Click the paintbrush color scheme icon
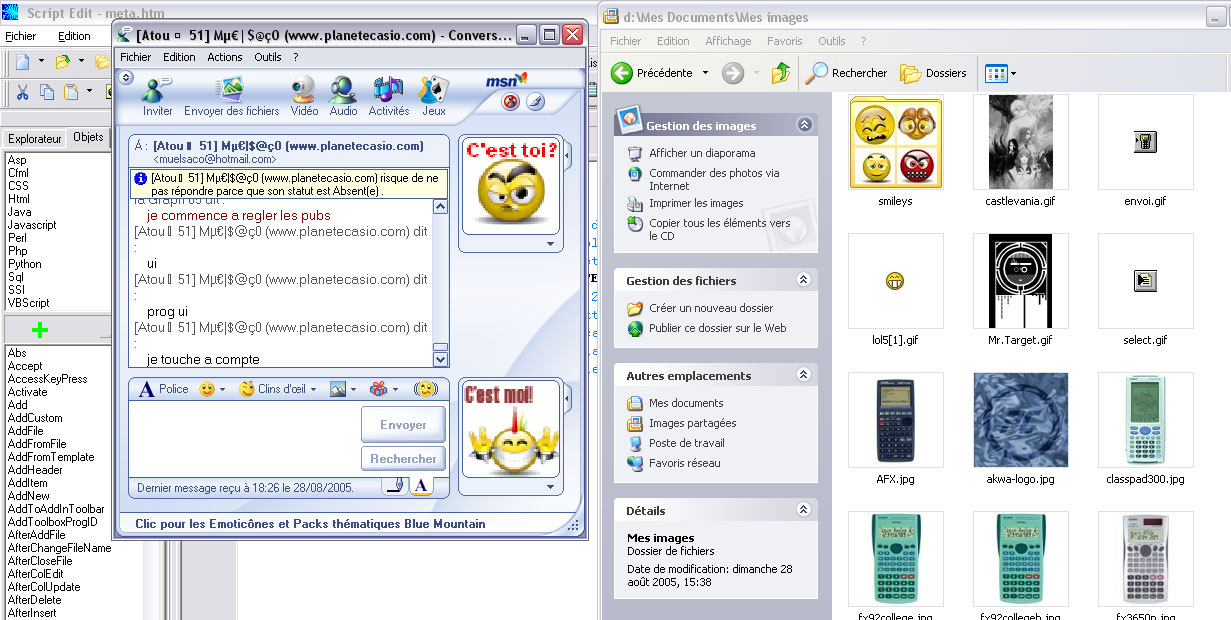This screenshot has height=620, width=1231. pos(534,102)
